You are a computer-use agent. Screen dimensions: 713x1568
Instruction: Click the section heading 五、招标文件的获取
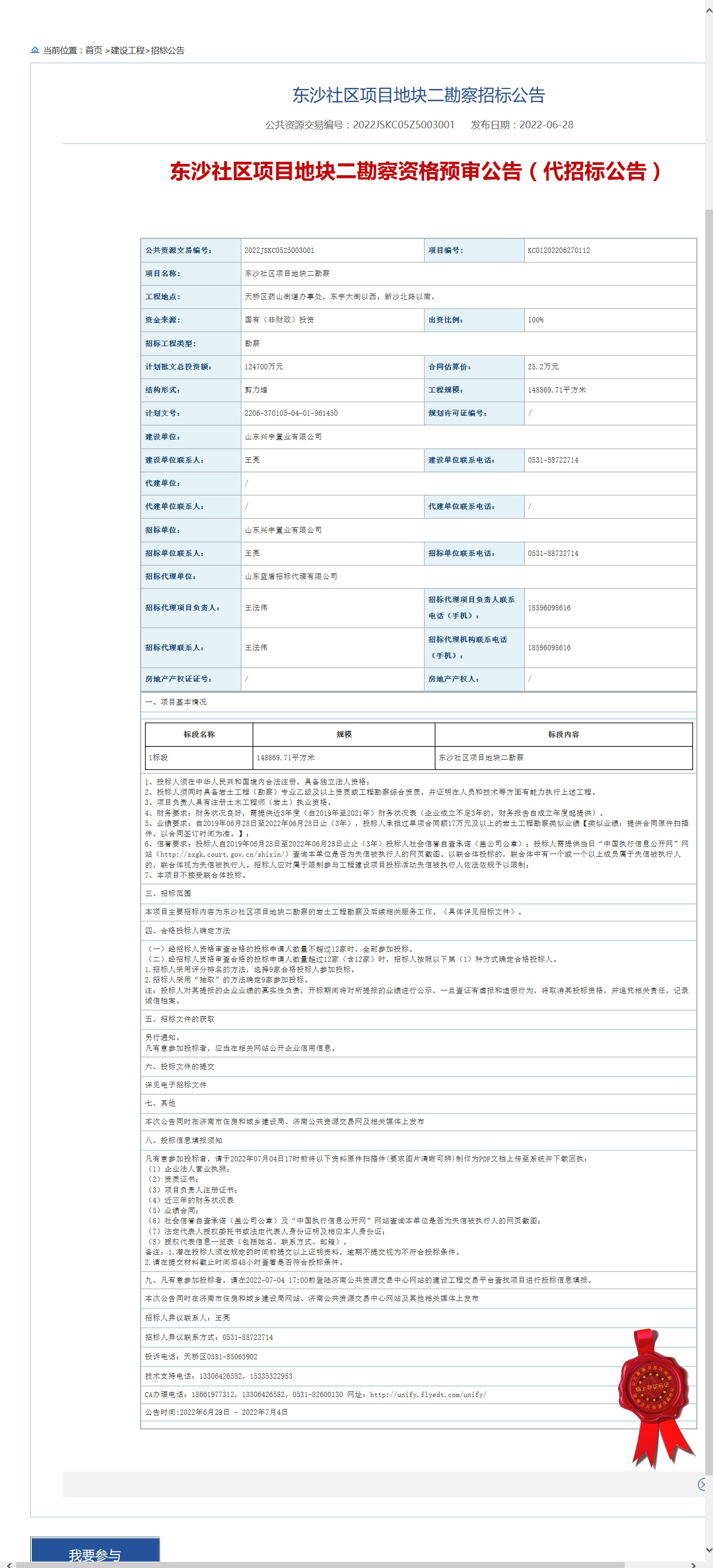pyautogui.click(x=179, y=1019)
